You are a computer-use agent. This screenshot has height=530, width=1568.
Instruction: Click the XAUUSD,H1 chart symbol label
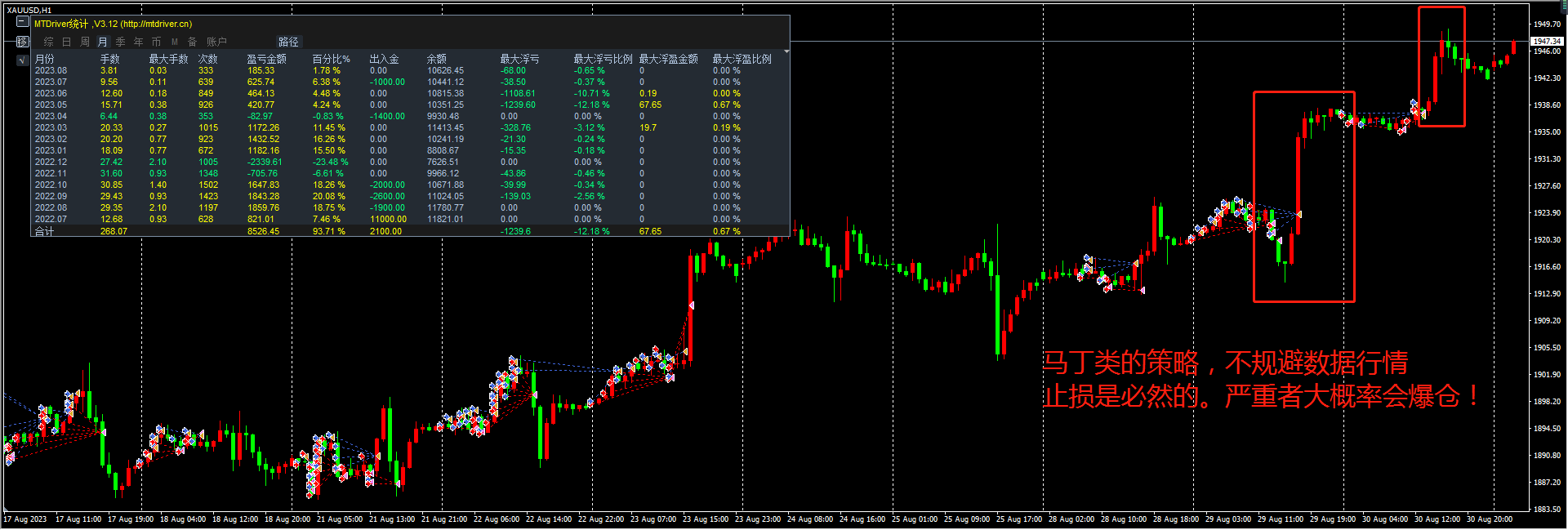pyautogui.click(x=29, y=10)
